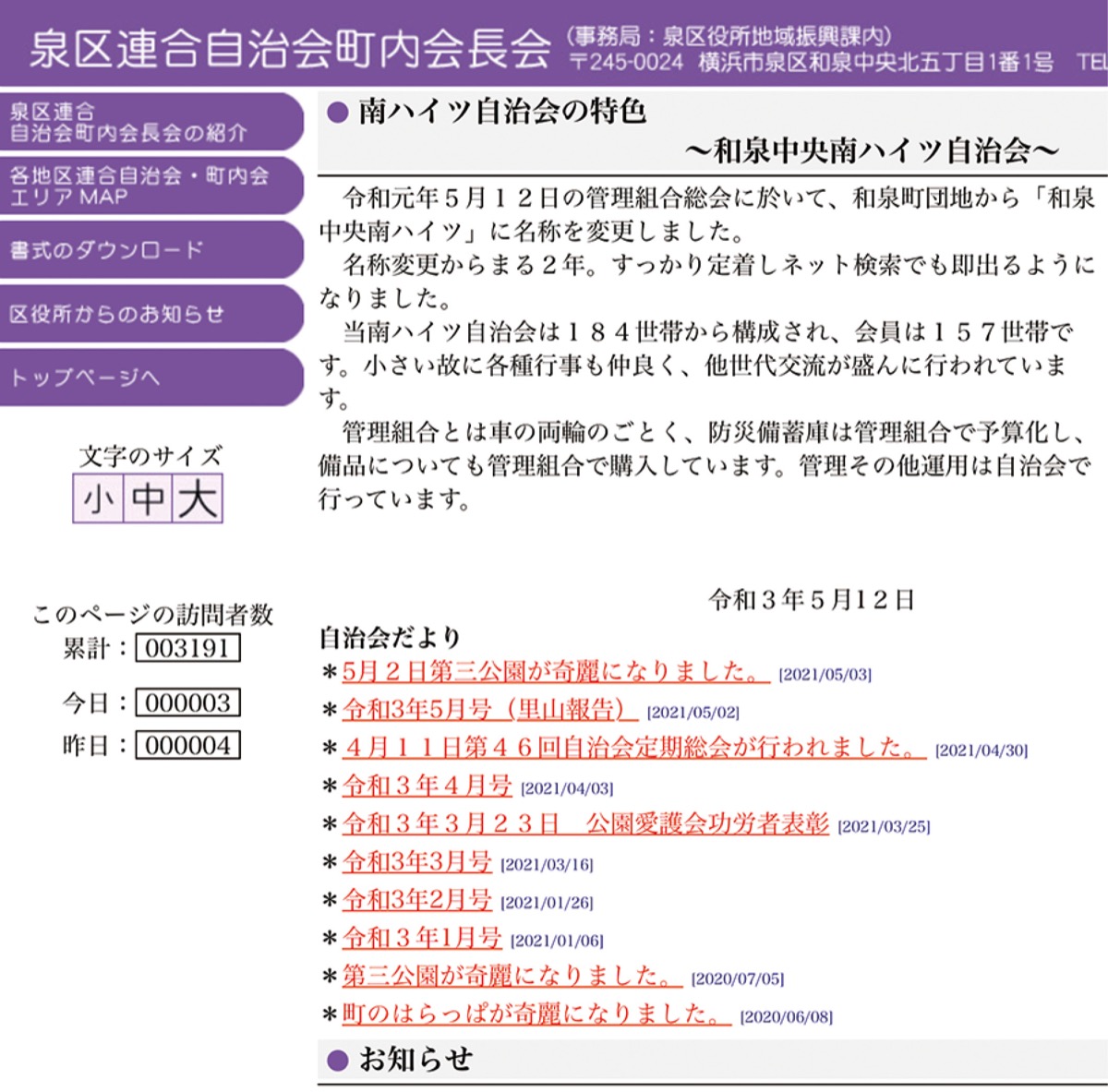Open 町のはらっぱが奇麗になりました。 link
This screenshot has width=1108, height=1092.
pos(536,1014)
